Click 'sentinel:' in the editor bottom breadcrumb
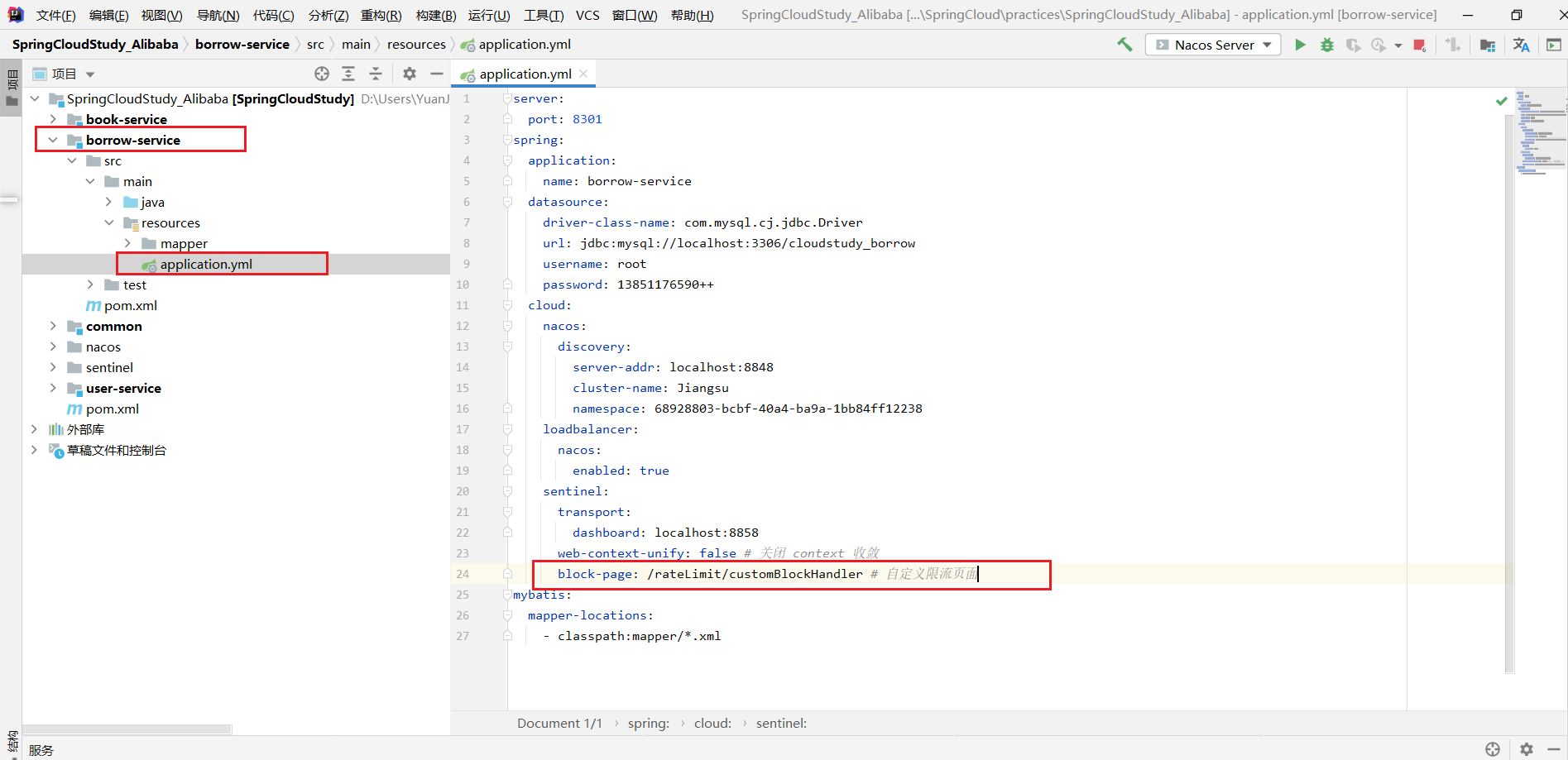Viewport: 1568px width, 760px height. (x=781, y=723)
